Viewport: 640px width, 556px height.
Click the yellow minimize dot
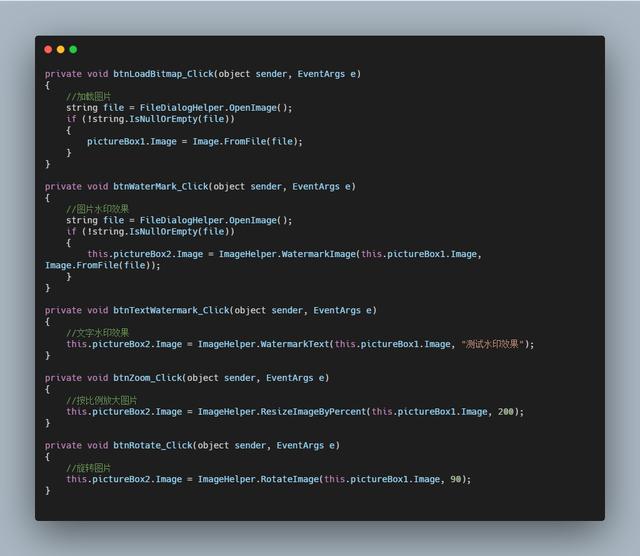point(61,49)
